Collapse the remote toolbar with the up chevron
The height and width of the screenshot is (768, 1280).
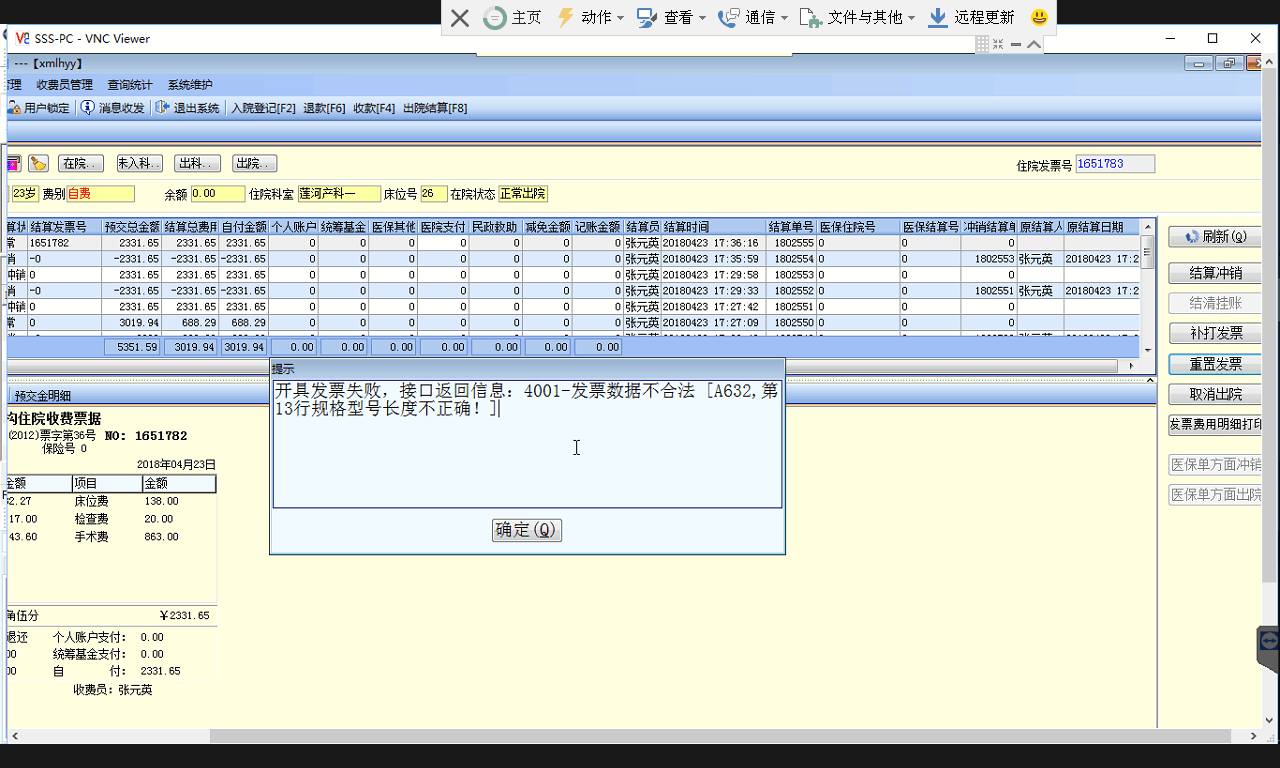pyautogui.click(x=1034, y=44)
